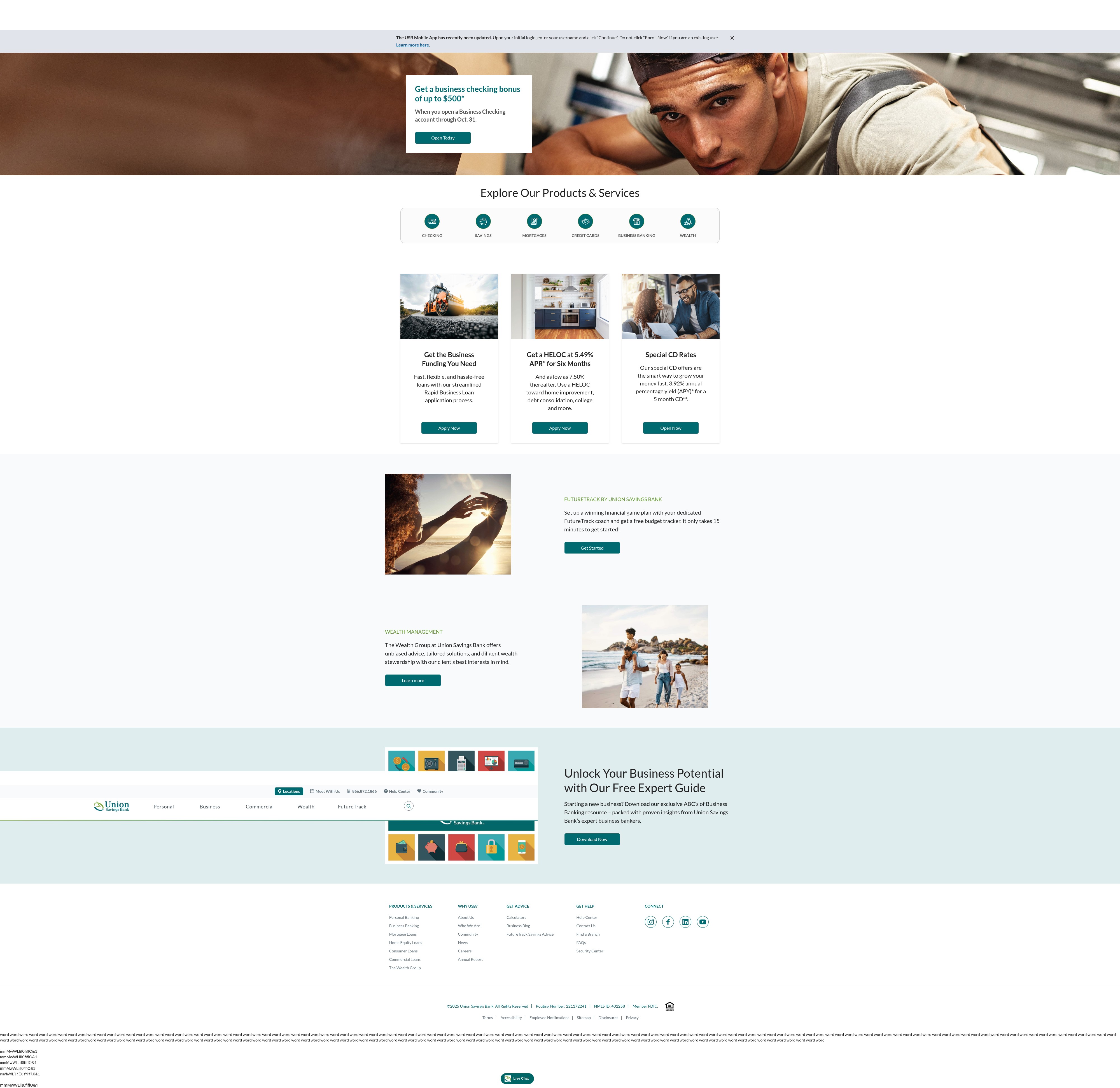The height and width of the screenshot is (1088, 1120).
Task: Open the Employee Notifications link
Action: pyautogui.click(x=549, y=1018)
